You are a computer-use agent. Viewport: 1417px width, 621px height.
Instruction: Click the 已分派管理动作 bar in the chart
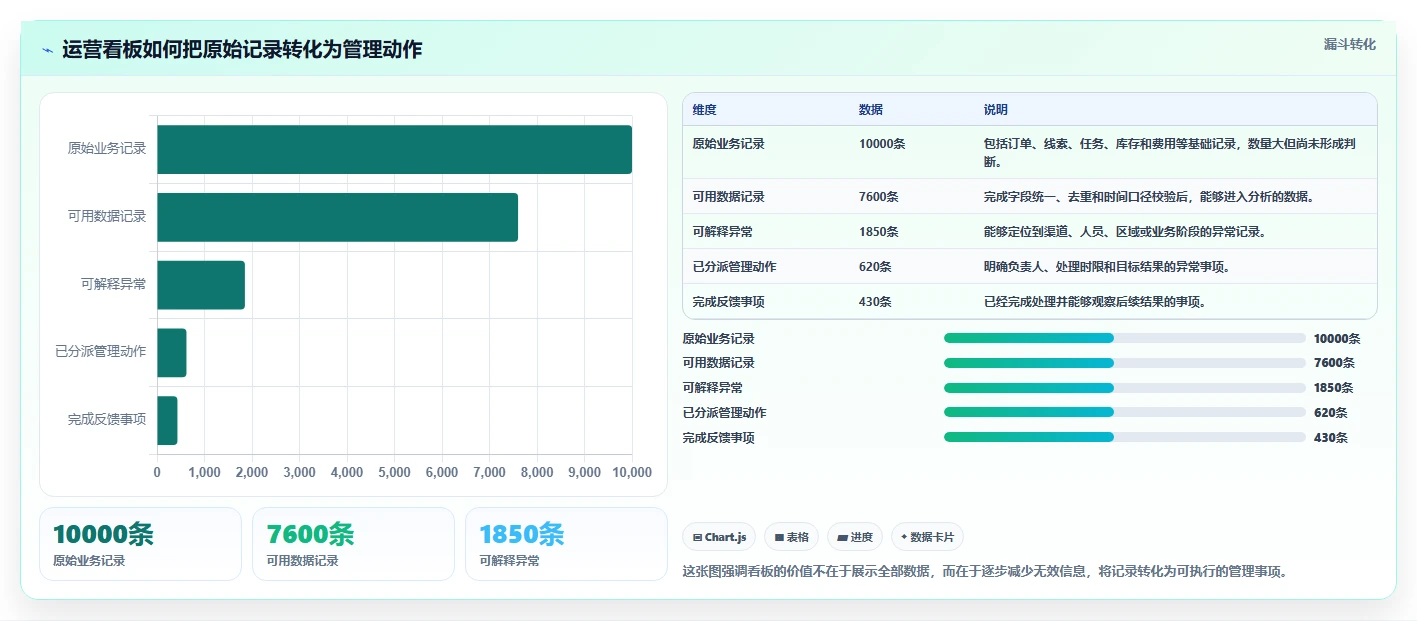click(x=172, y=353)
